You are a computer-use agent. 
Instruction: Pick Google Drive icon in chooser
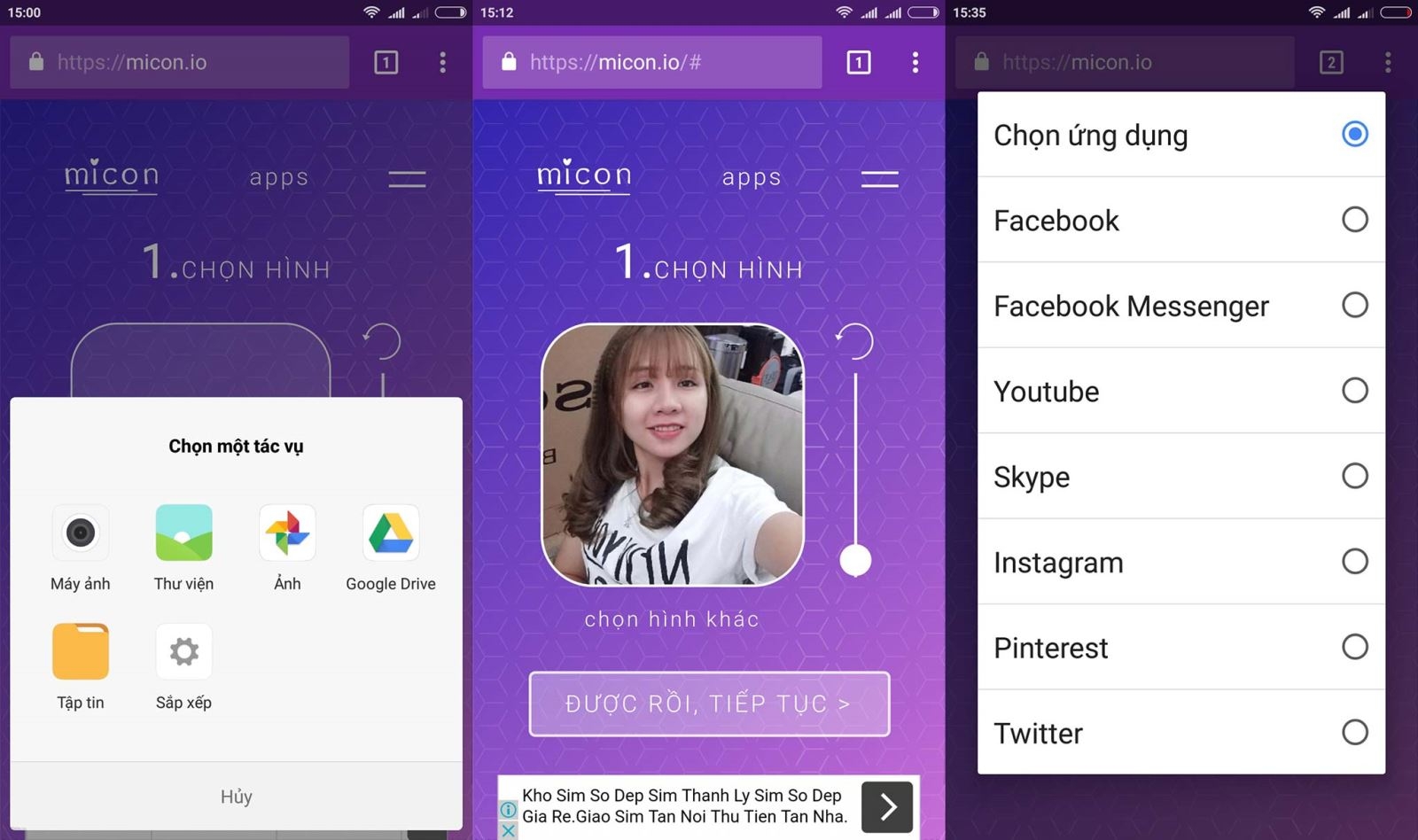391,533
